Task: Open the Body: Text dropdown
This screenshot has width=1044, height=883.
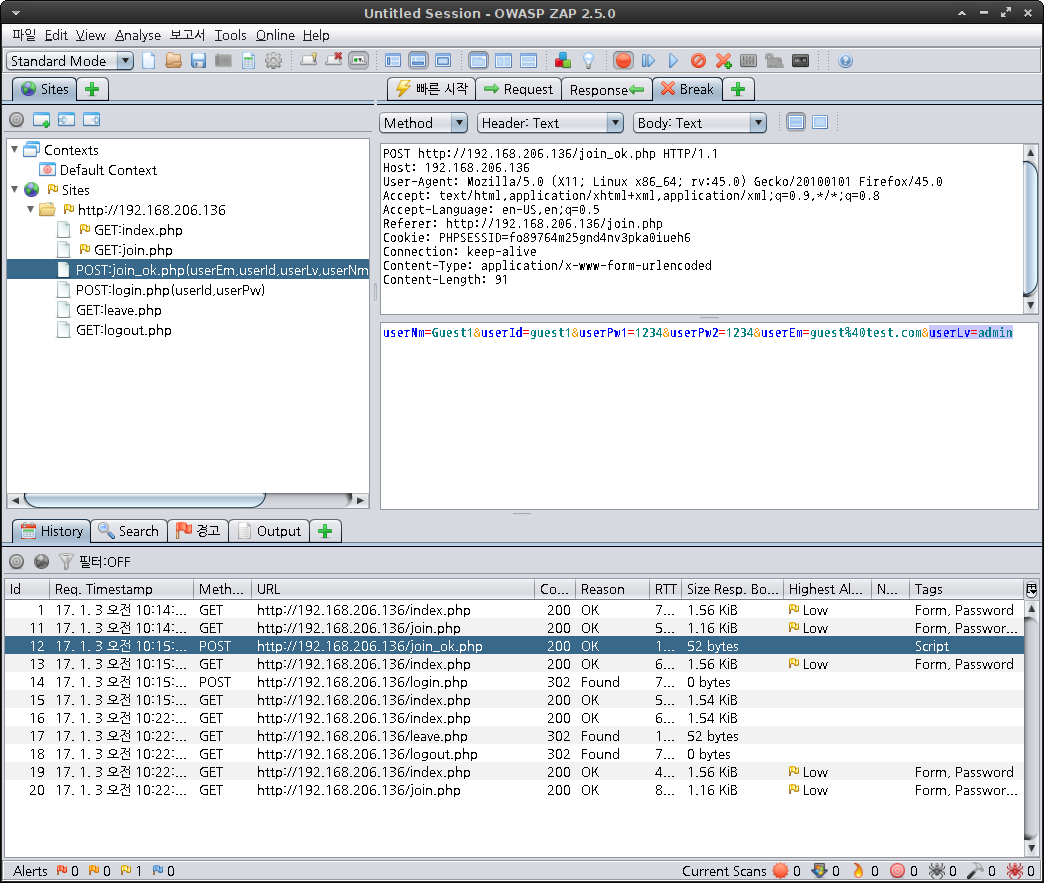Action: coord(700,123)
